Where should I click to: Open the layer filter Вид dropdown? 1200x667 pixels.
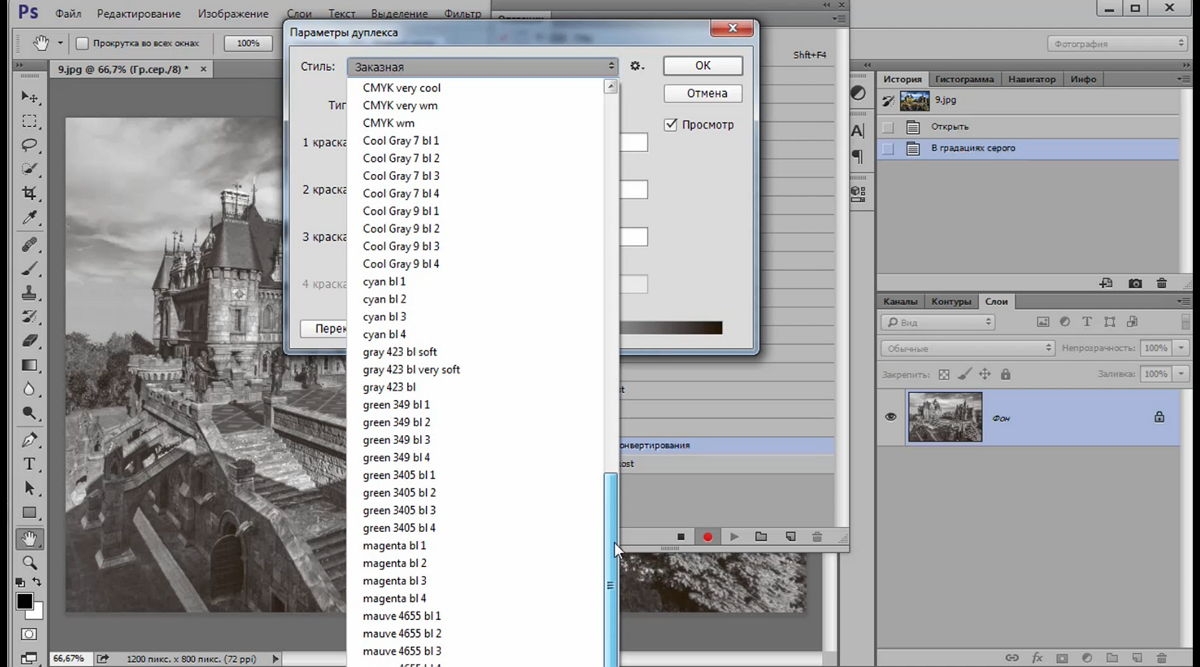938,323
